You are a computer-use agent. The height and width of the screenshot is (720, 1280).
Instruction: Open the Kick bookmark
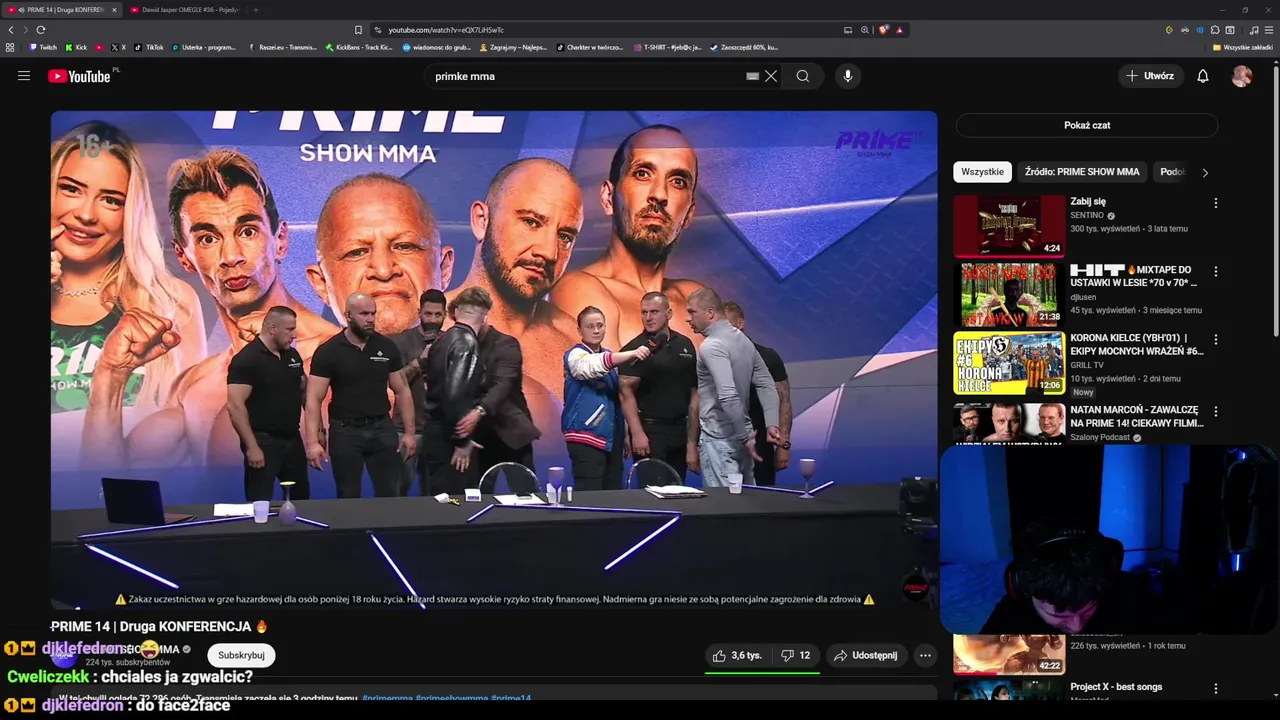click(x=76, y=47)
